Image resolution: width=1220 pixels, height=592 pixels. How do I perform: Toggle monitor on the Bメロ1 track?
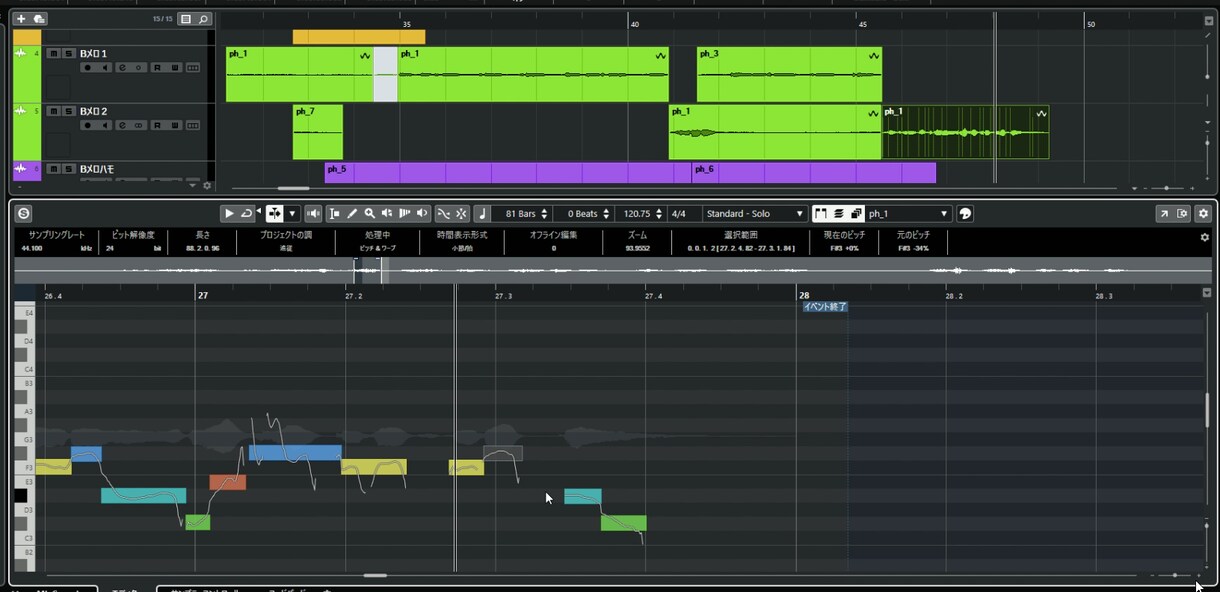[x=104, y=67]
